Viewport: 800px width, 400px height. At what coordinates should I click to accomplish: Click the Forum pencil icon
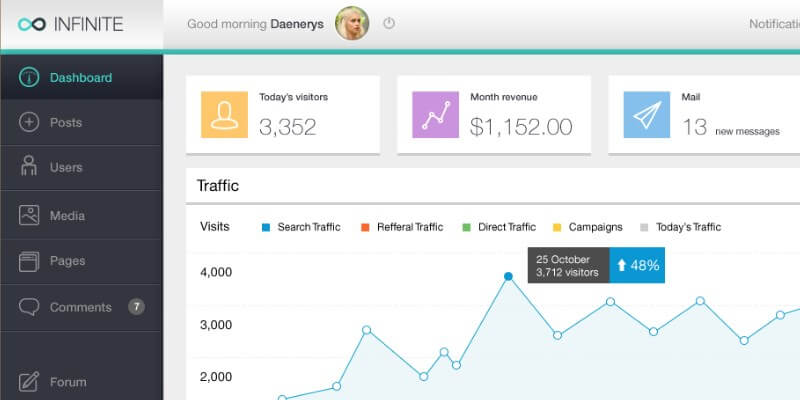click(x=29, y=382)
